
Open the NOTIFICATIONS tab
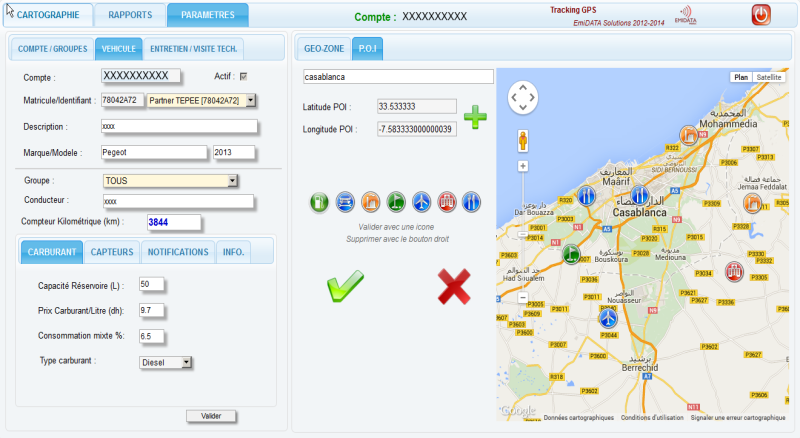click(x=178, y=252)
